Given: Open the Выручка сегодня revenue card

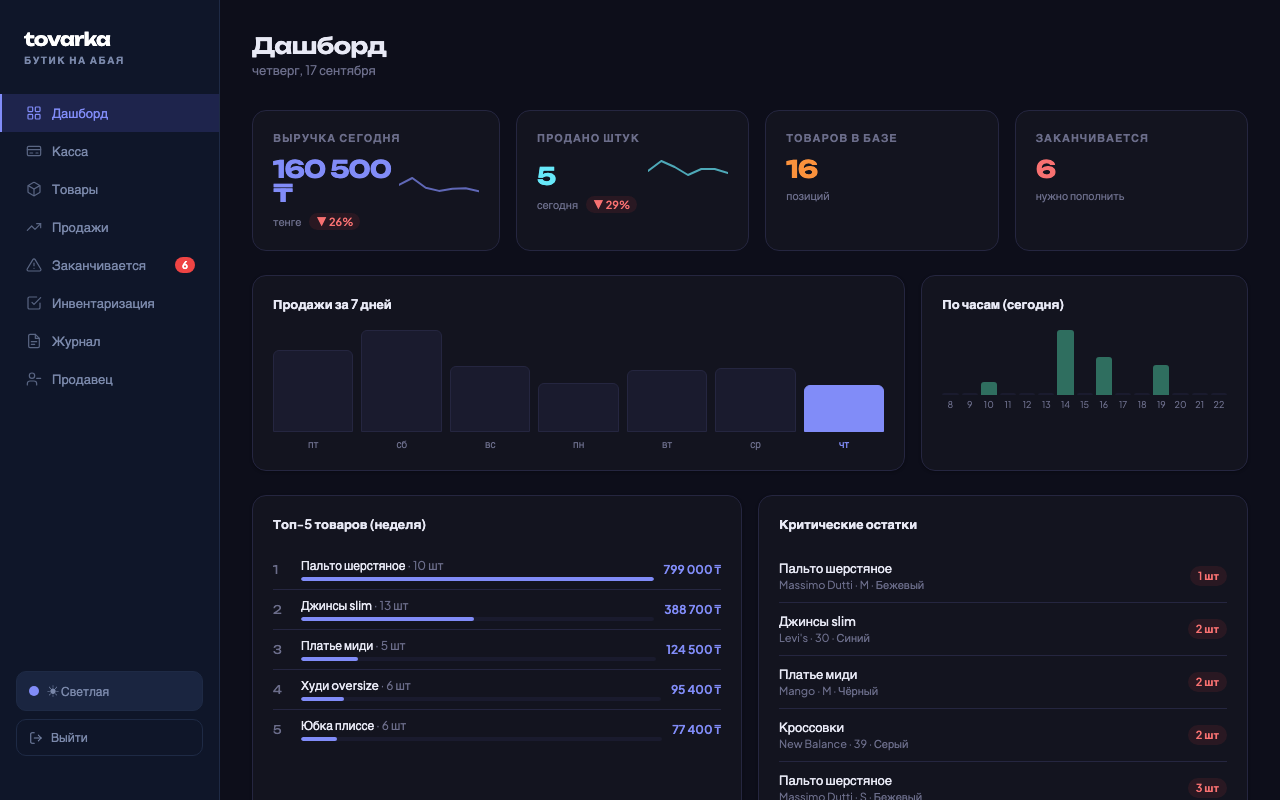Looking at the screenshot, I should [x=376, y=180].
